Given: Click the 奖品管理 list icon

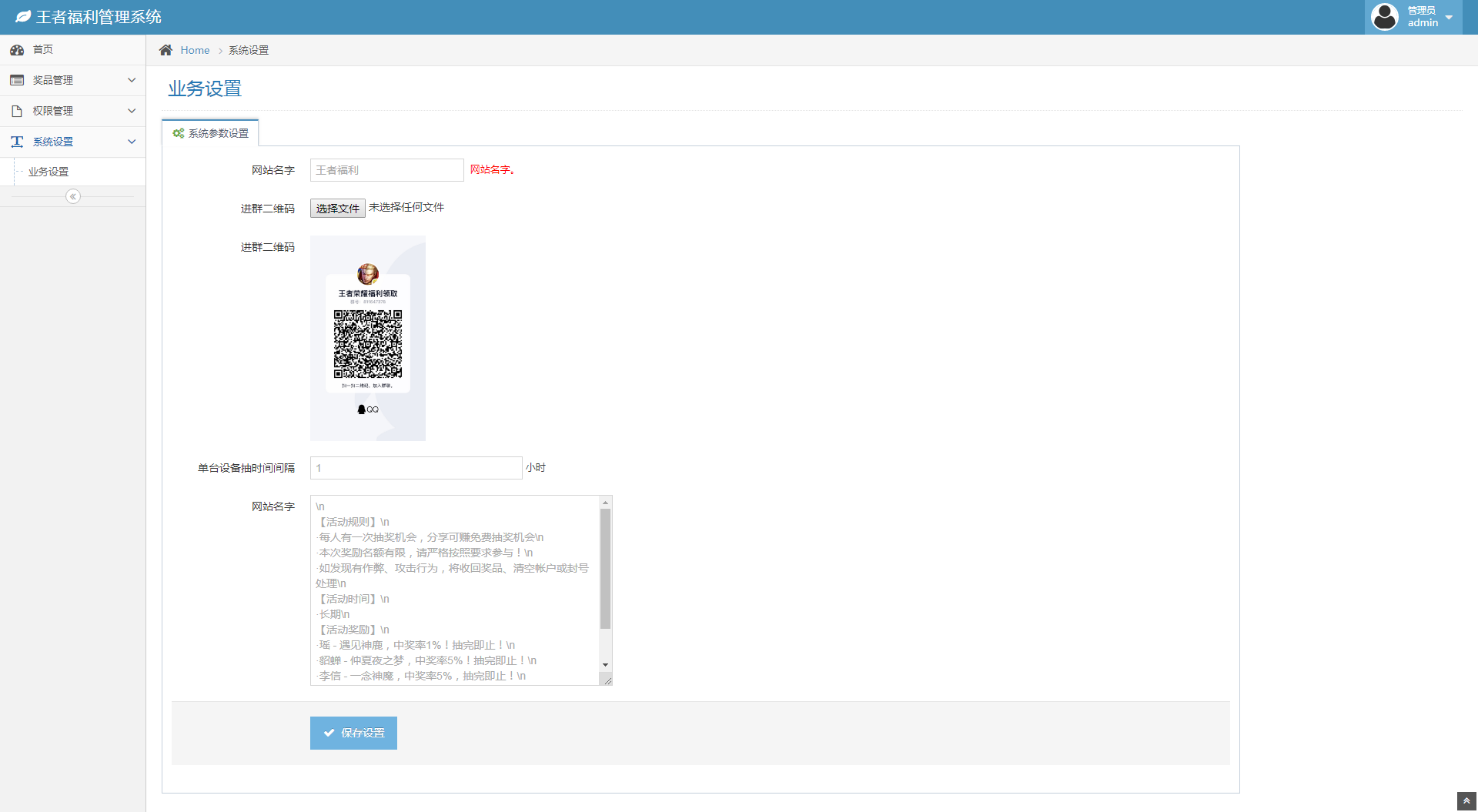Looking at the screenshot, I should [17, 80].
